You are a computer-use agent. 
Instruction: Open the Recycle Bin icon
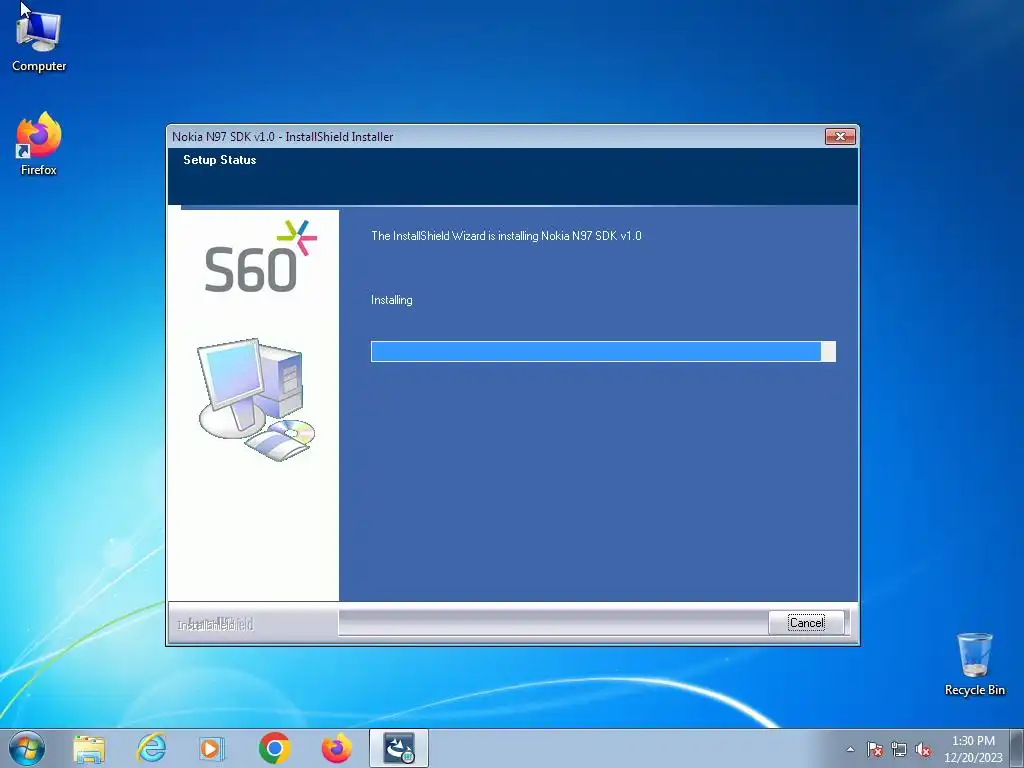click(974, 664)
